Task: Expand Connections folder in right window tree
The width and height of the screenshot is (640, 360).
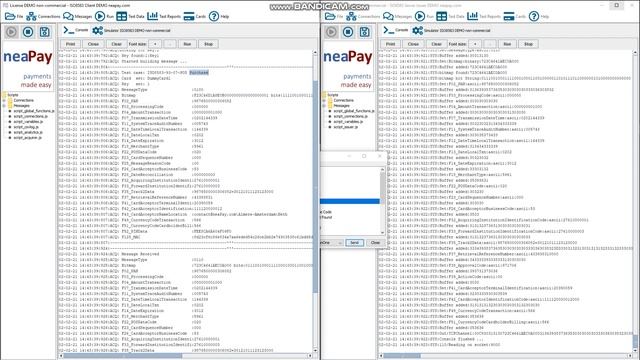Action: [x=324, y=100]
